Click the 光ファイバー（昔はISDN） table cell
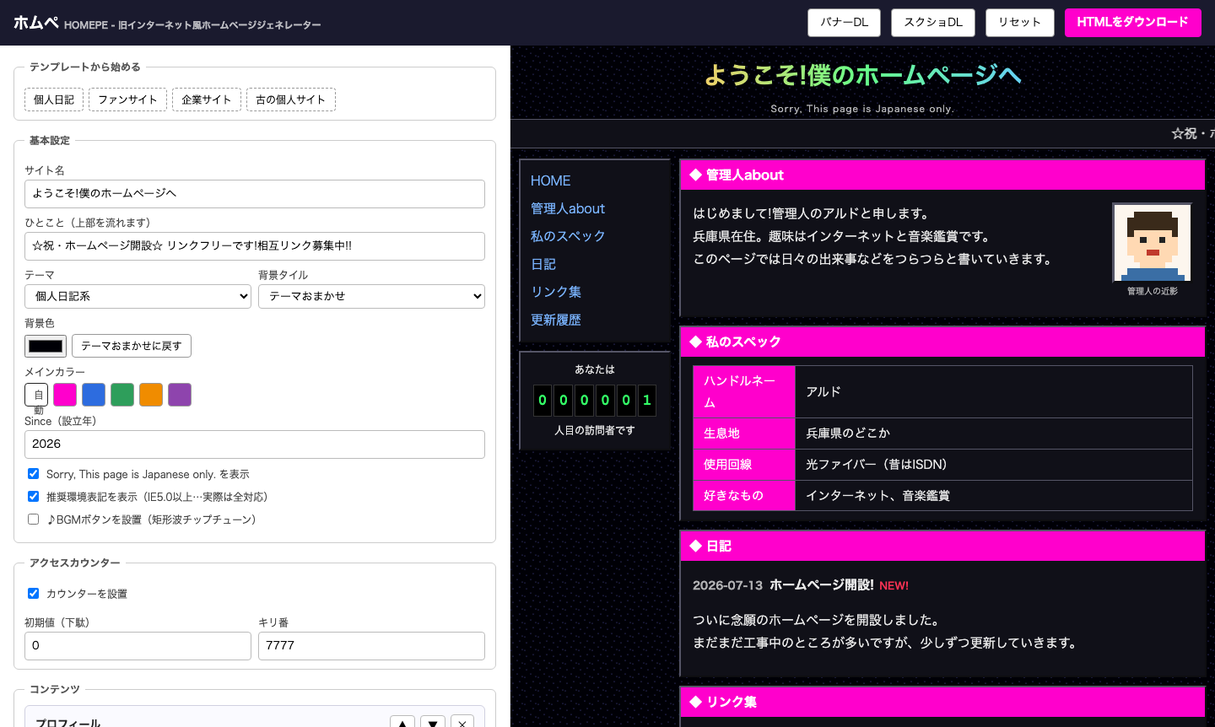 pyautogui.click(x=994, y=465)
